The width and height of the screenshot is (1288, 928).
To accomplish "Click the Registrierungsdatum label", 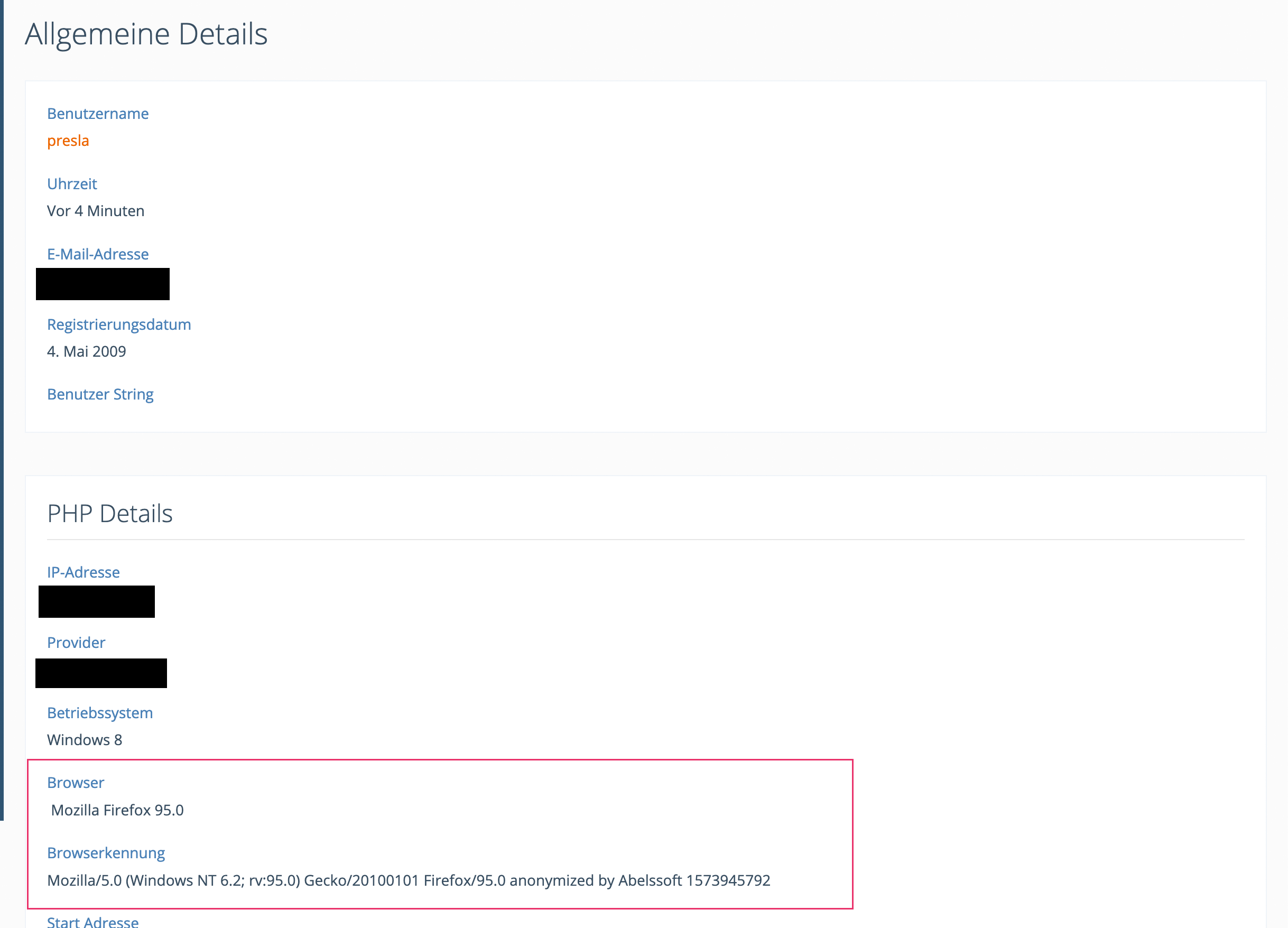I will 119,324.
